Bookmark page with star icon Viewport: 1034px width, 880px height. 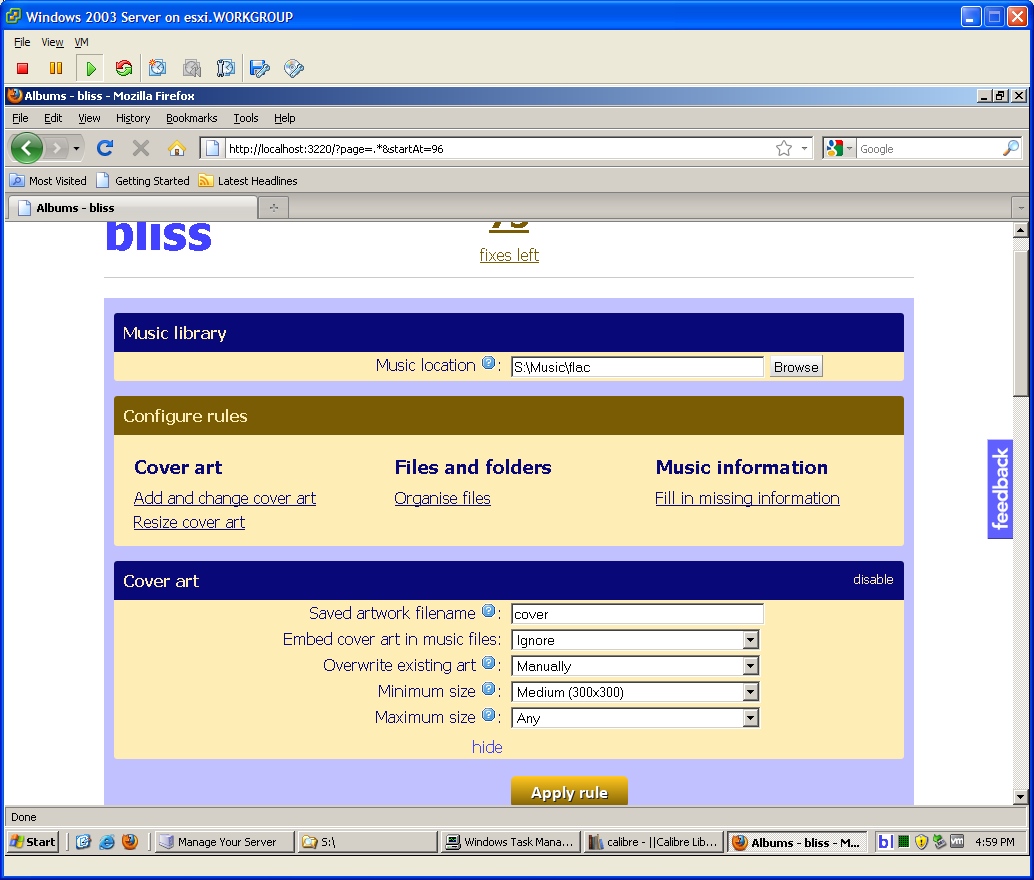783,148
